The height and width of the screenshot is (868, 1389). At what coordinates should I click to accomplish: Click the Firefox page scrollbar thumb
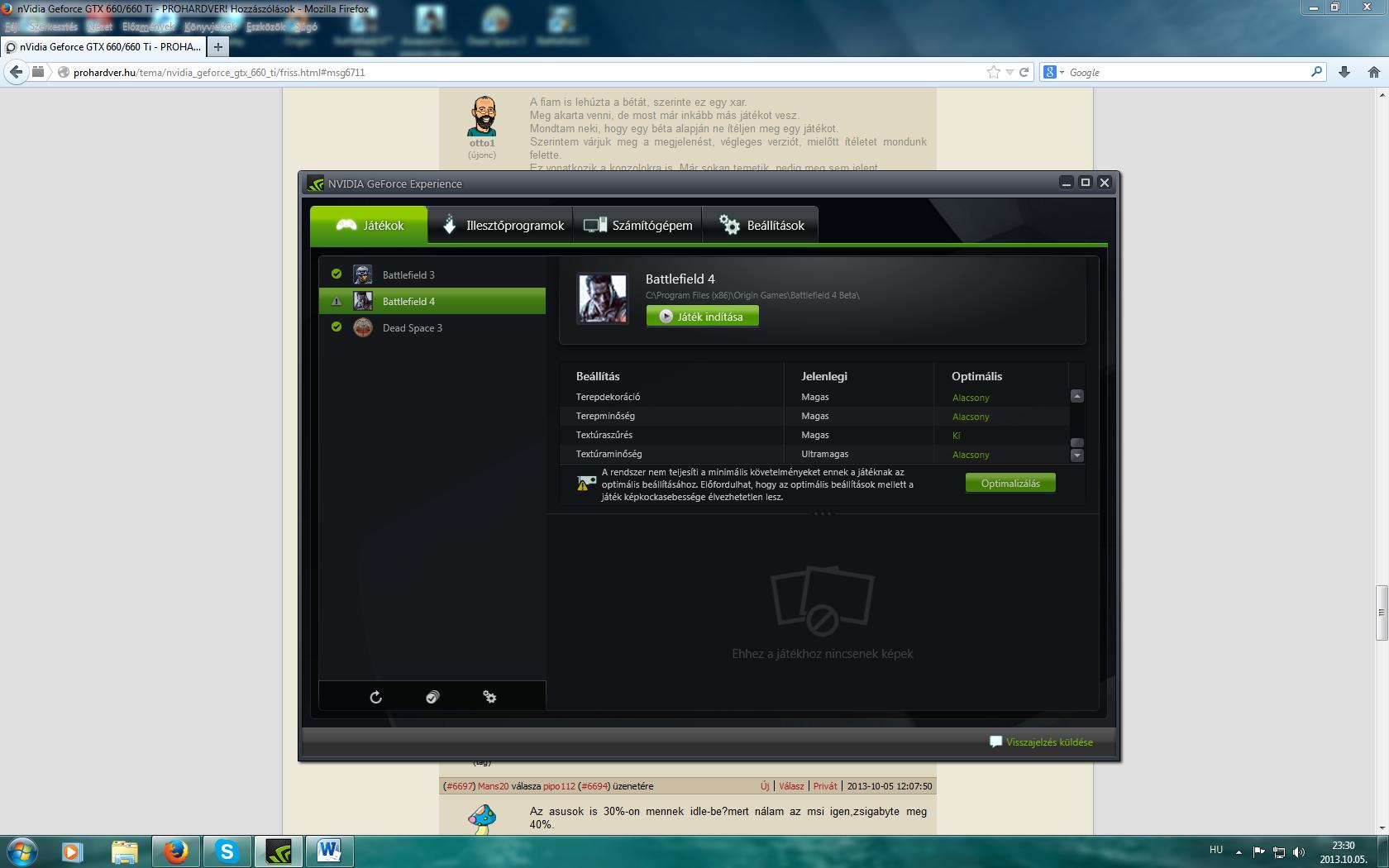(x=1382, y=613)
